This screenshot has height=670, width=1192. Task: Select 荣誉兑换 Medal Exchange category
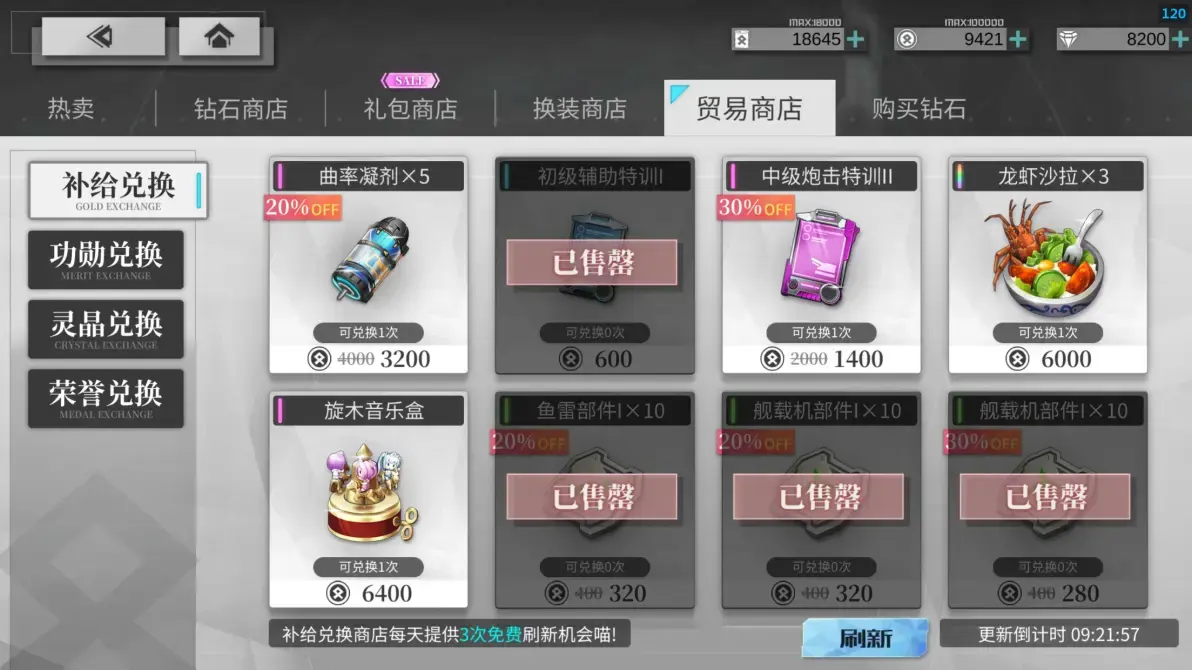(x=106, y=399)
